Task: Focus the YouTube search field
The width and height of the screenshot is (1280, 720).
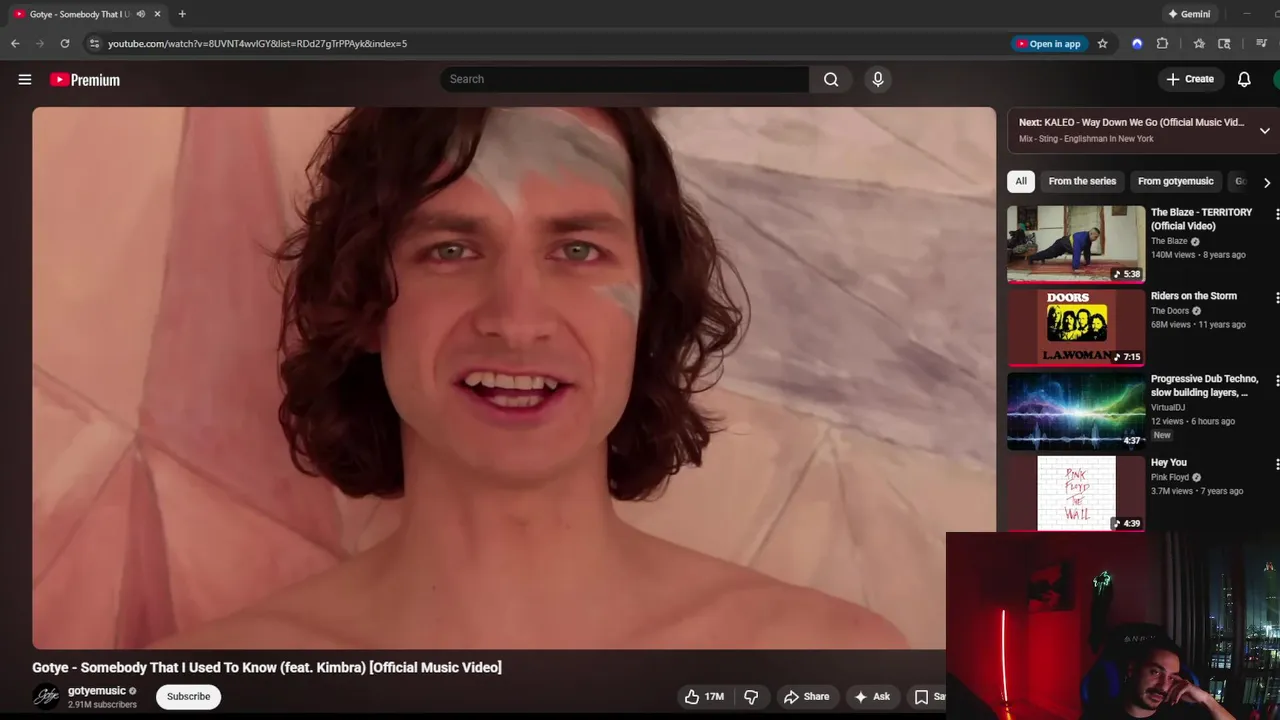Action: [x=624, y=79]
